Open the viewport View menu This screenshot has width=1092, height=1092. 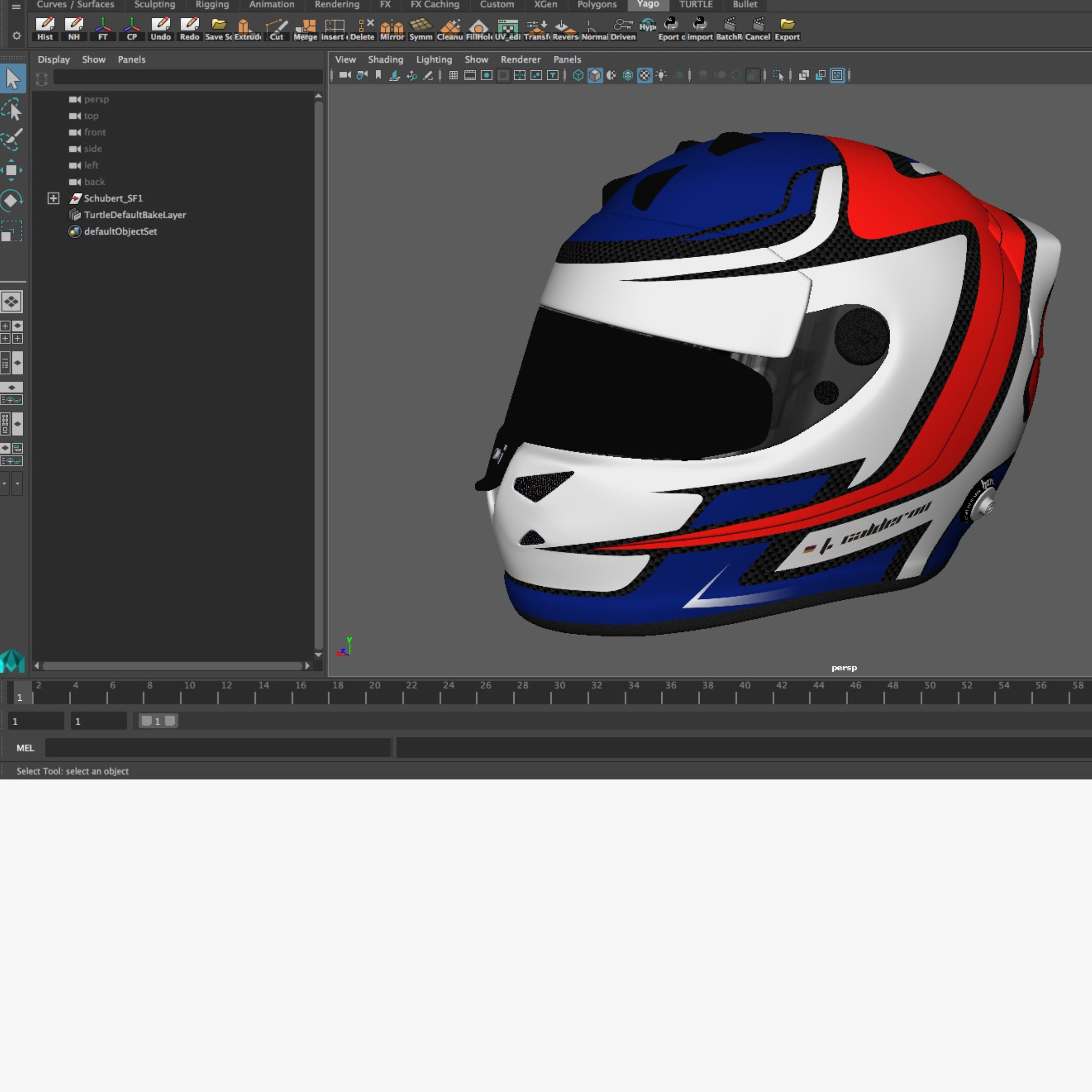pos(346,59)
